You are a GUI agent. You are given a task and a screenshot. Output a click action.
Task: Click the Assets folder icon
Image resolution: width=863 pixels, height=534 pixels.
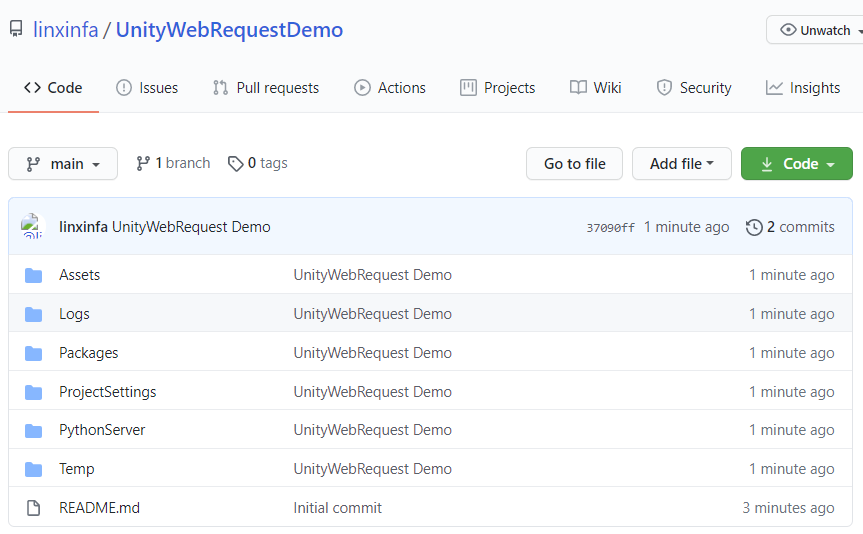pyautogui.click(x=33, y=275)
